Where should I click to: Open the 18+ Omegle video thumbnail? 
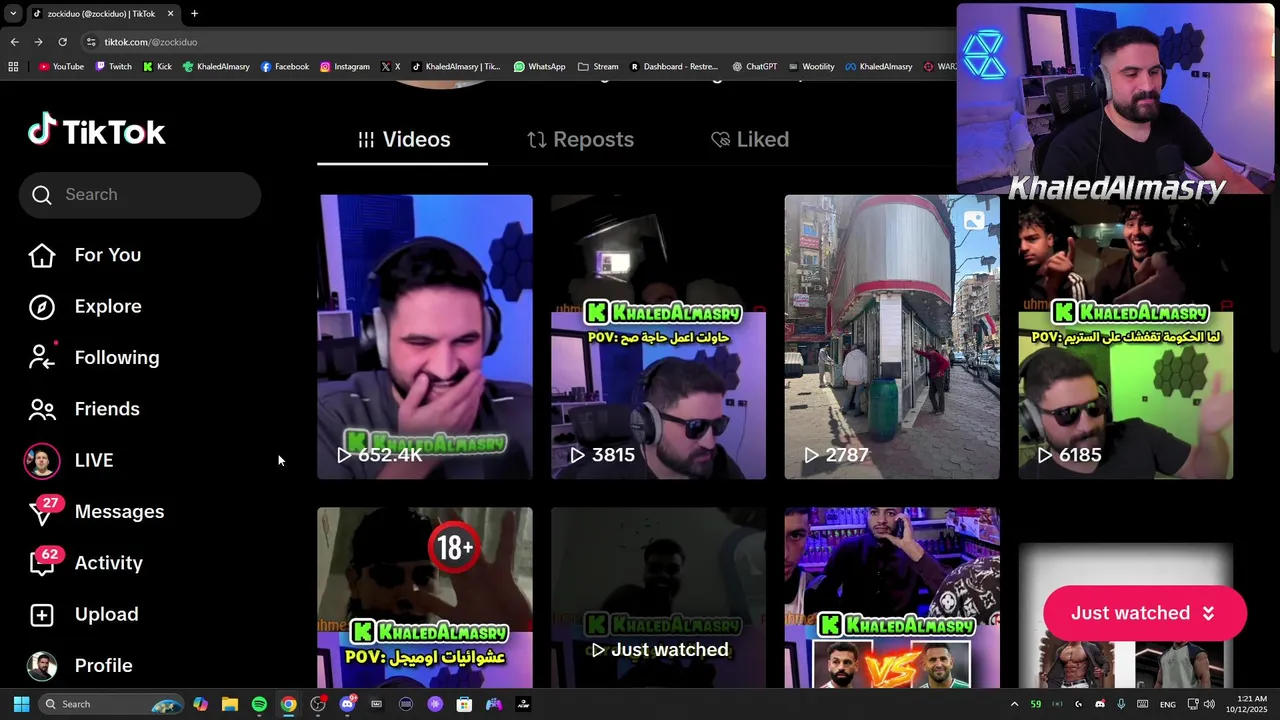[425, 598]
